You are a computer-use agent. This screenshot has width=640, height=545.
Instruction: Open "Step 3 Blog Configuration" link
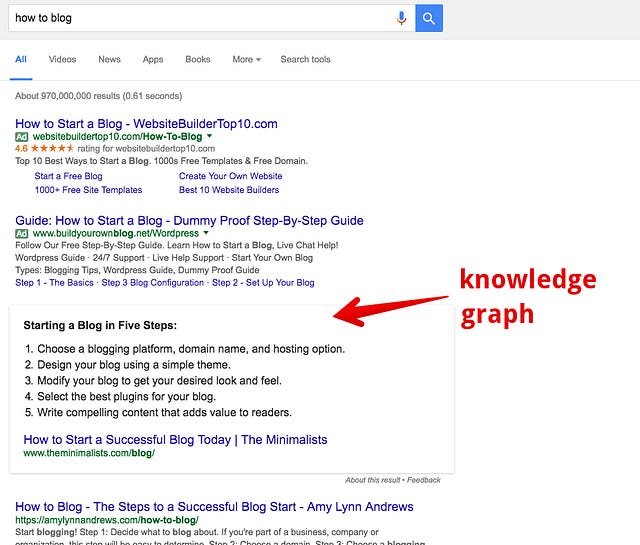point(153,283)
